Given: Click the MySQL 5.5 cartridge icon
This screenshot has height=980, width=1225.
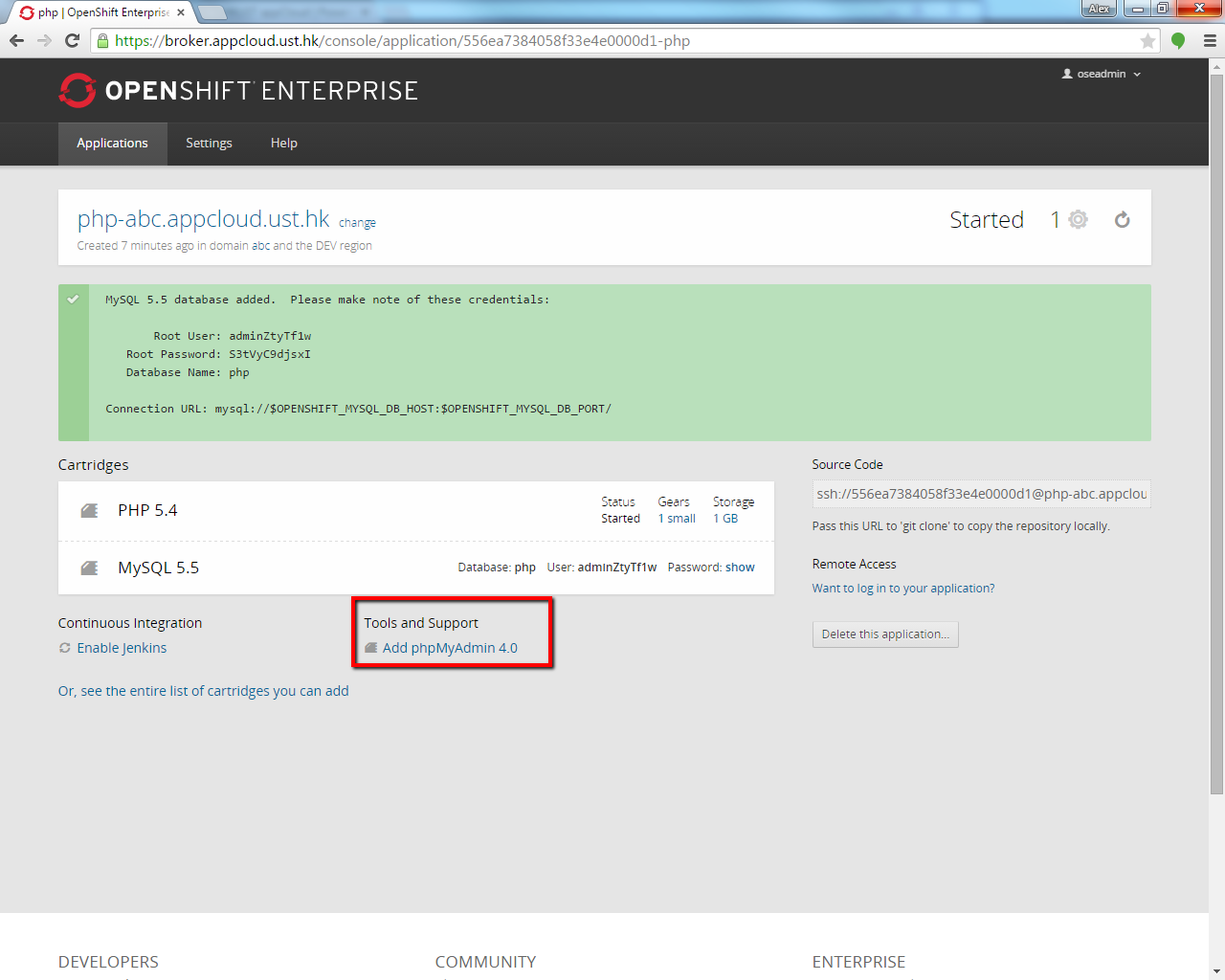Looking at the screenshot, I should 90,568.
